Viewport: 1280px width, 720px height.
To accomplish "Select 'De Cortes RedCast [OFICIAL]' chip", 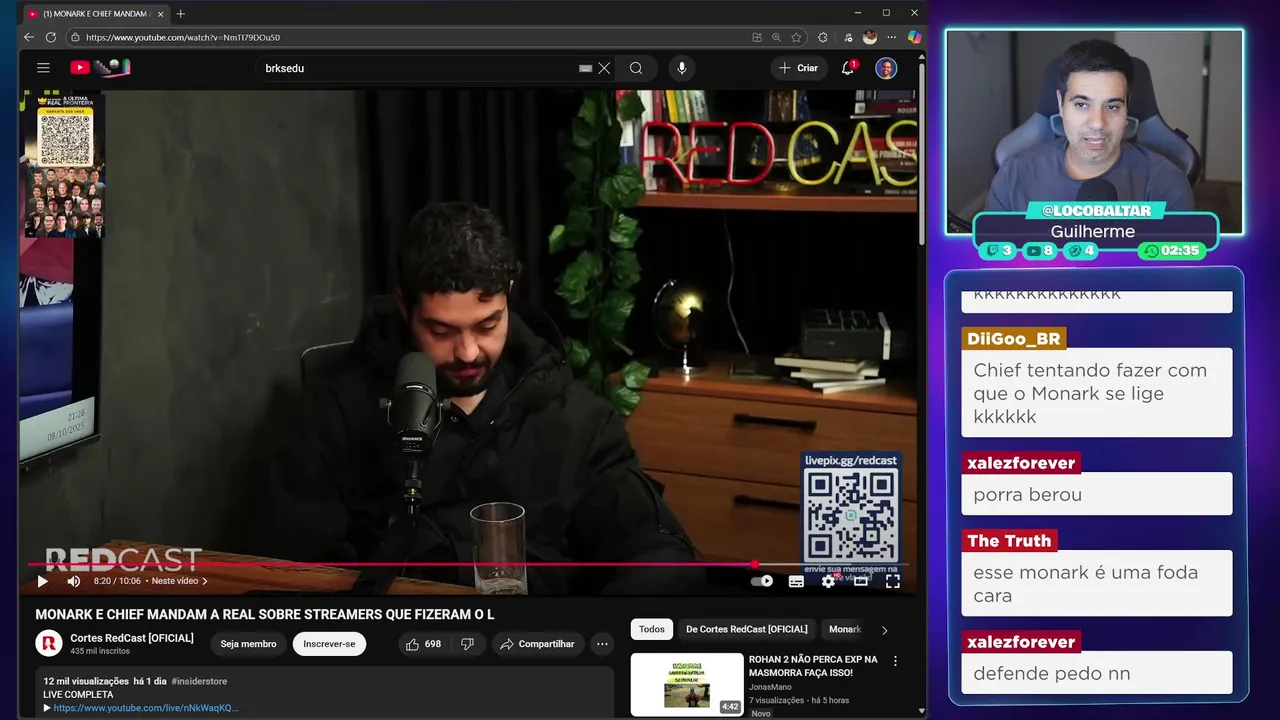I will coord(747,629).
